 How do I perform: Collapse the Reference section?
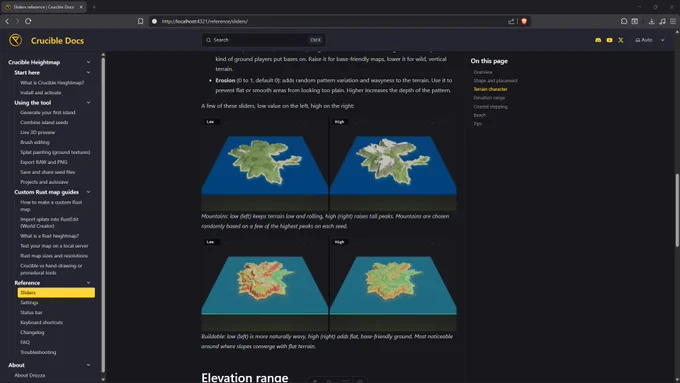click(x=88, y=283)
